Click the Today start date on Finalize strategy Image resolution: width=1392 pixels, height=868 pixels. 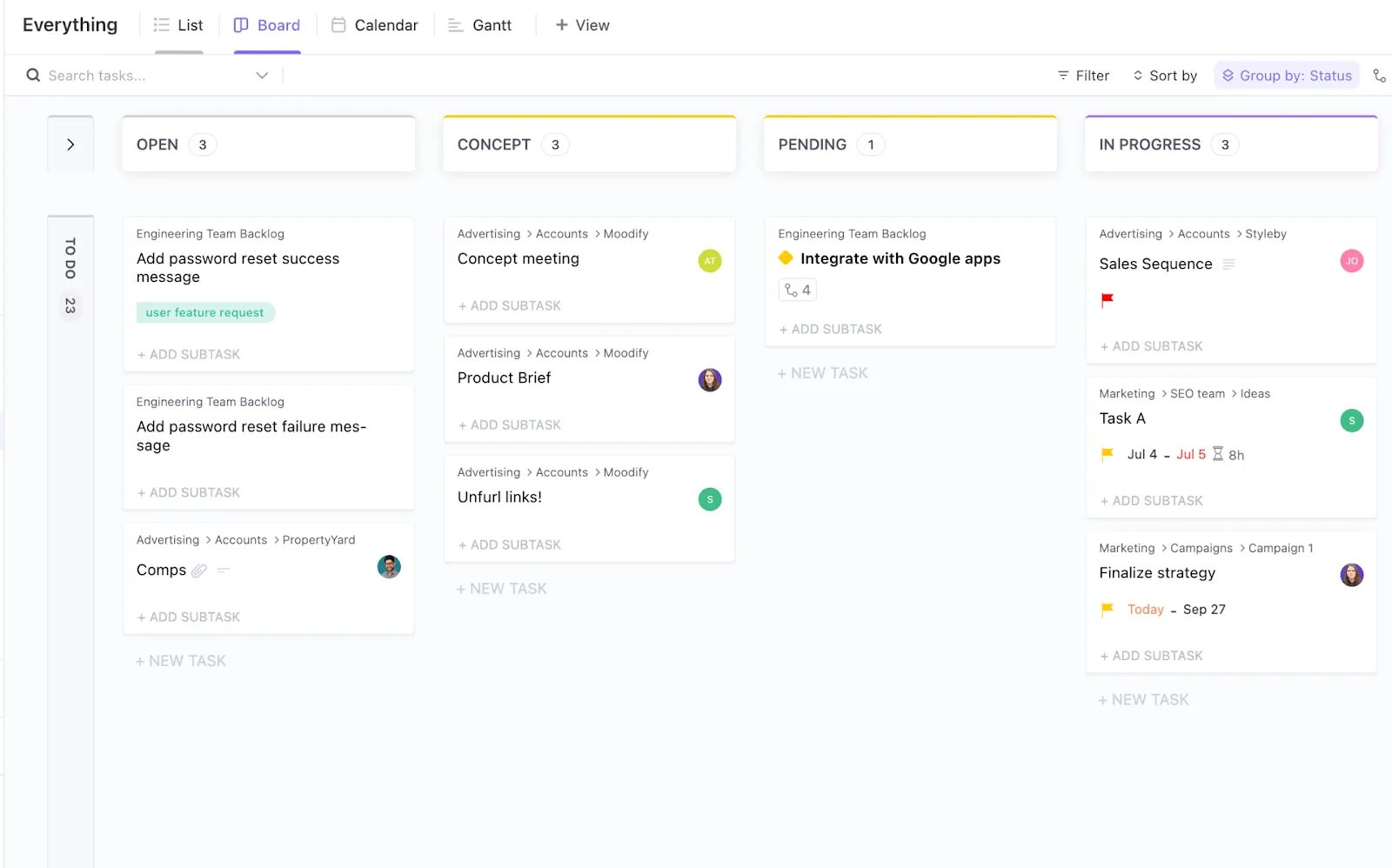pyautogui.click(x=1146, y=609)
